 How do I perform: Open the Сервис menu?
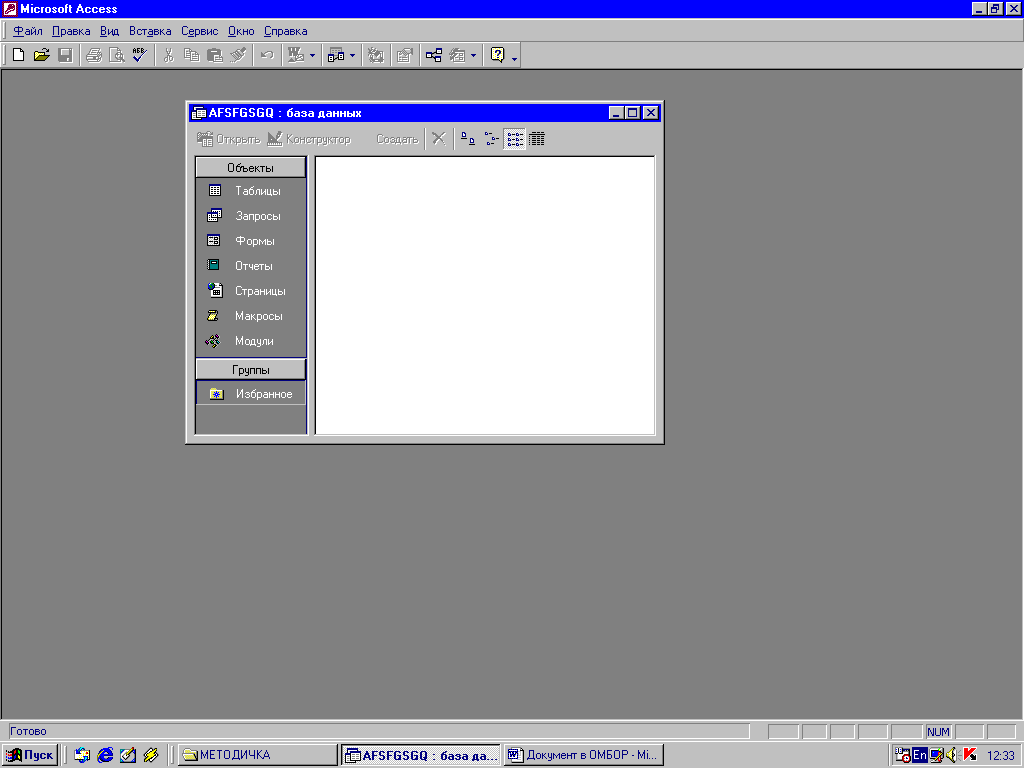[x=199, y=31]
